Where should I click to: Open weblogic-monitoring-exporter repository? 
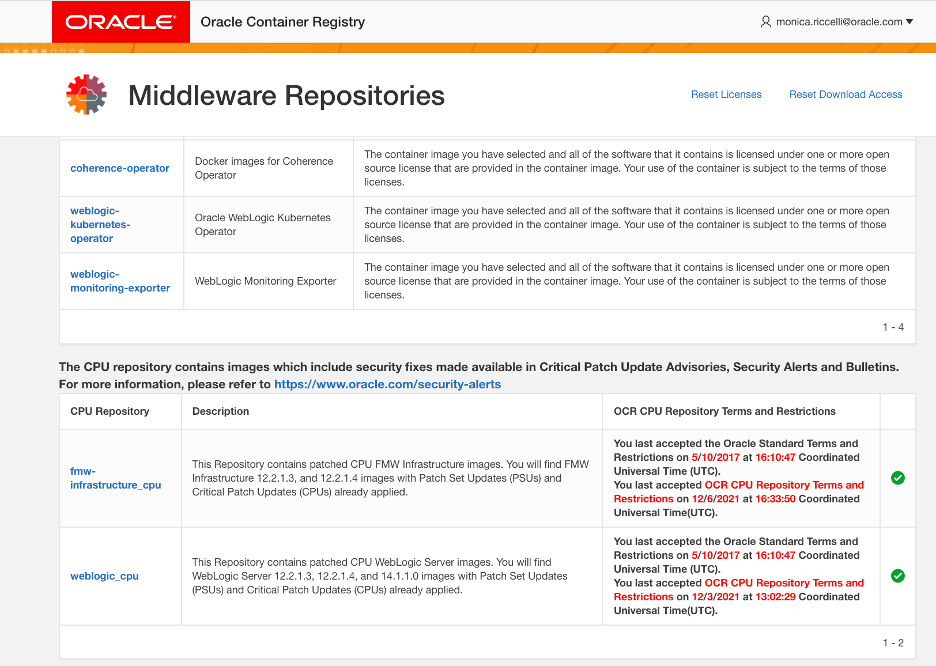point(120,281)
